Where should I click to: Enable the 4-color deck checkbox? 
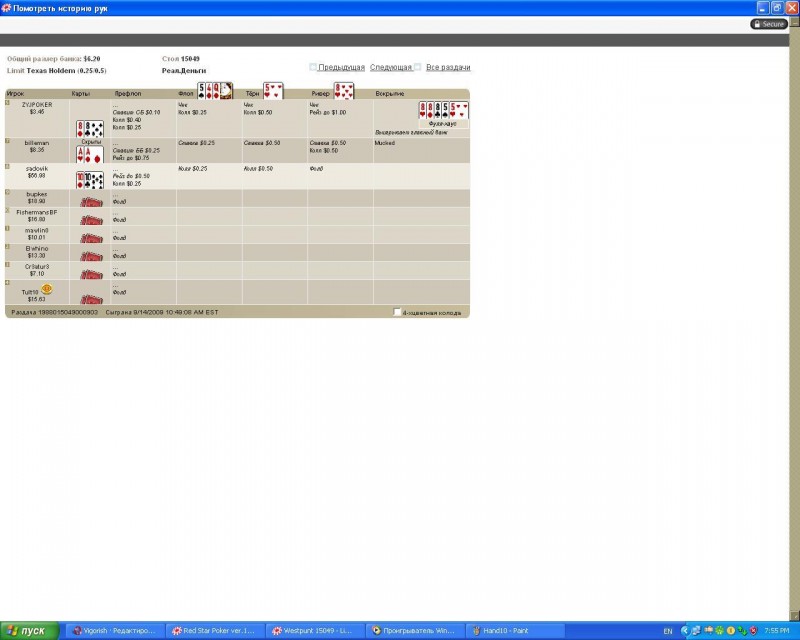(x=397, y=312)
